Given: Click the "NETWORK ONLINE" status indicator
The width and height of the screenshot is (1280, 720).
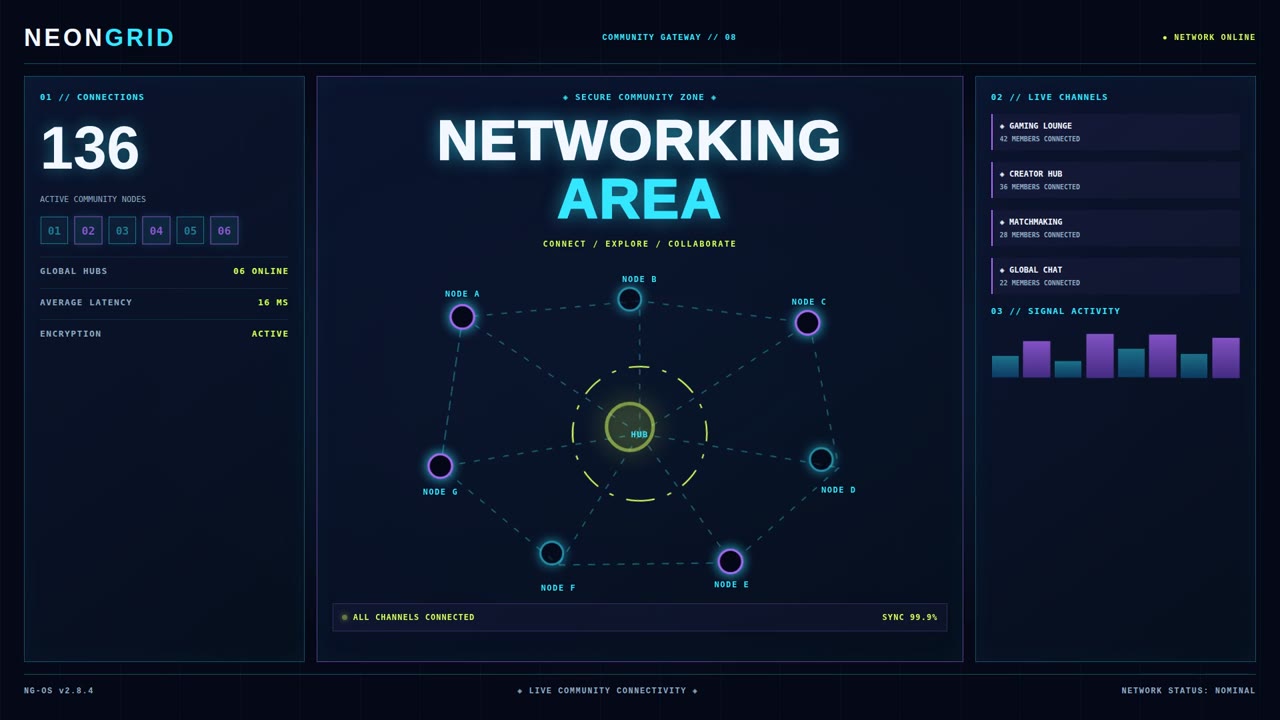Looking at the screenshot, I should 1209,37.
